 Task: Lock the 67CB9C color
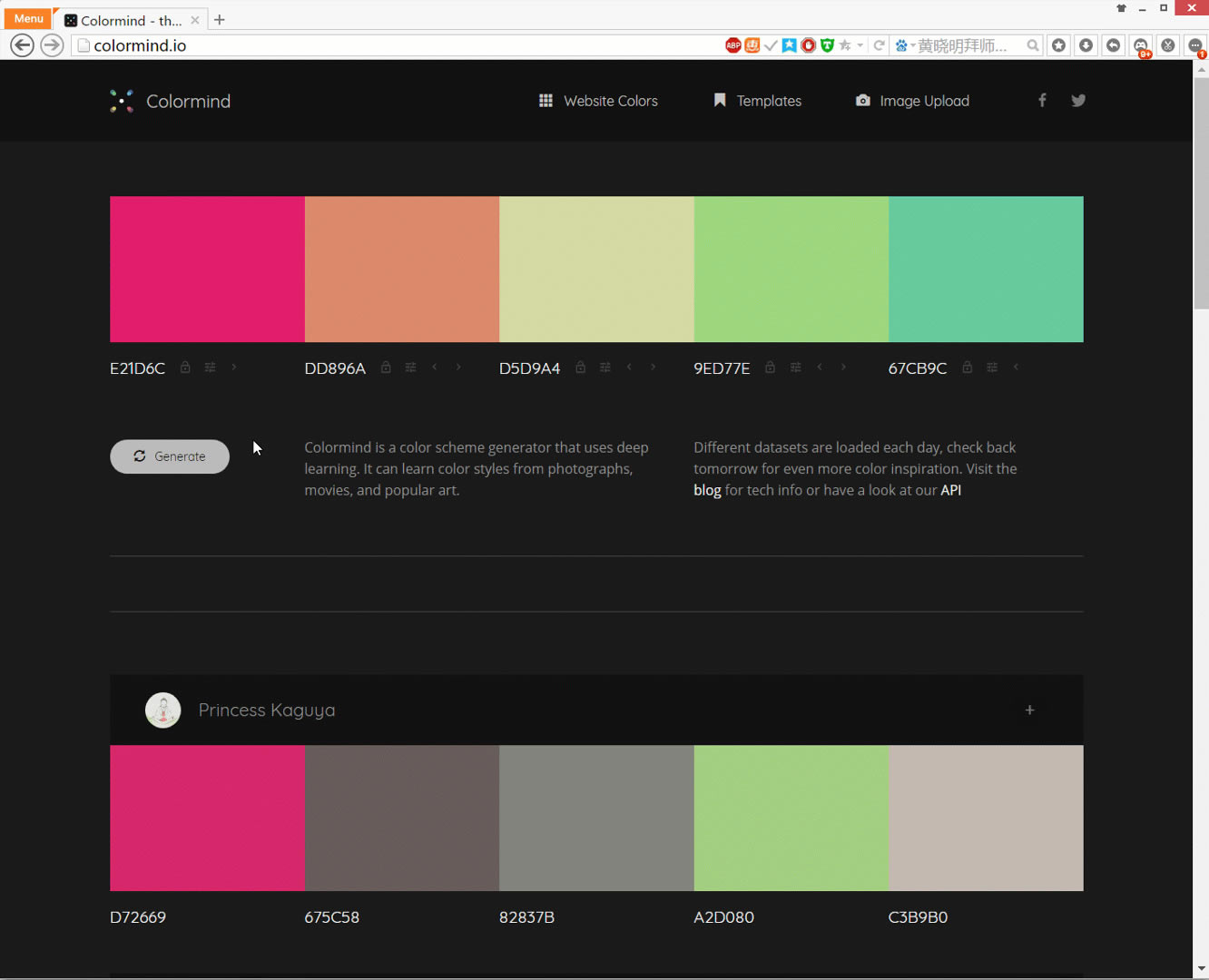(x=968, y=367)
